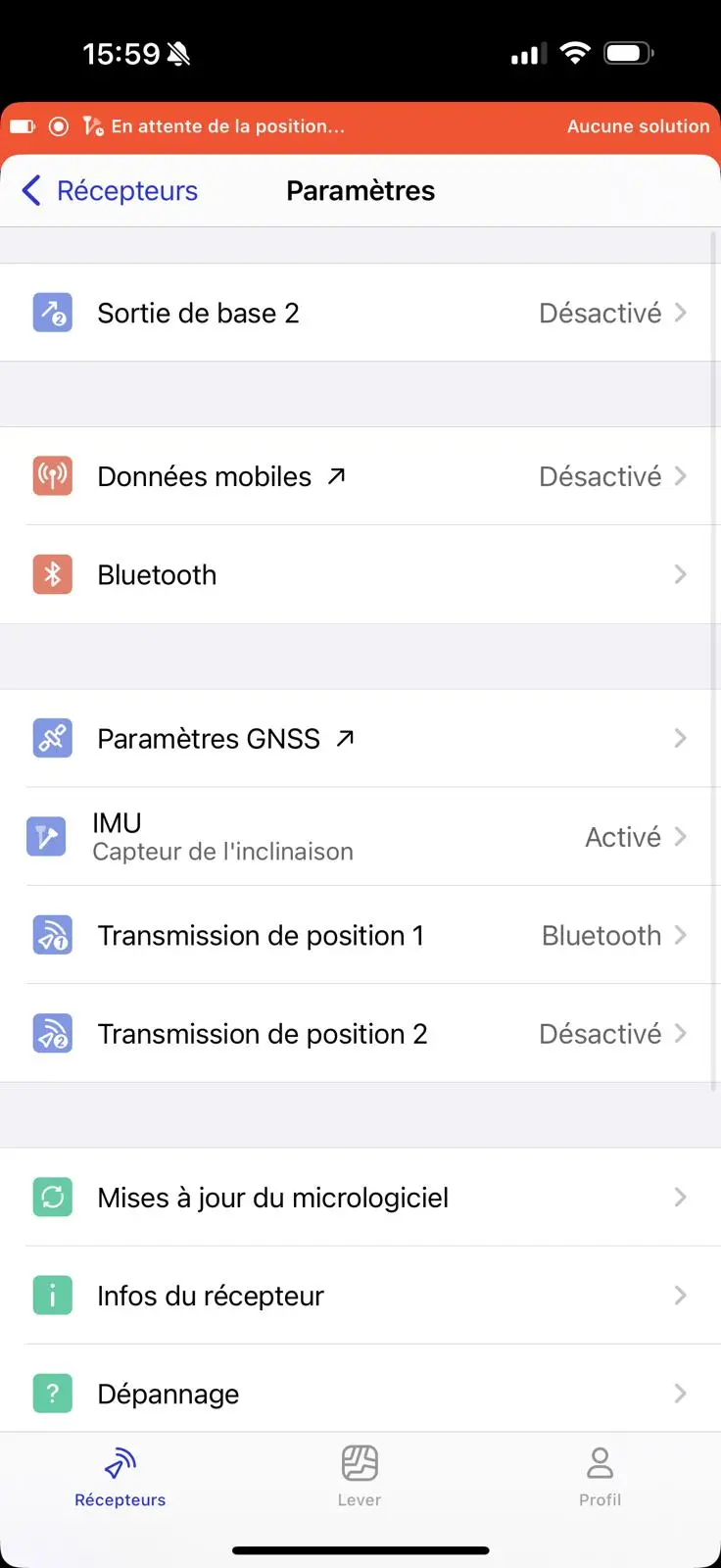Switch to the Profil tab
This screenshot has height=1568, width=721.
pos(600,1476)
